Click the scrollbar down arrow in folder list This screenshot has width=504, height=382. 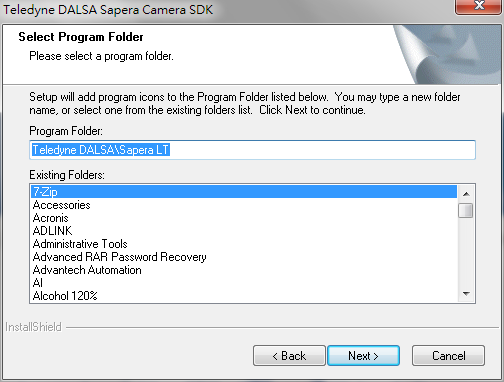click(x=466, y=294)
